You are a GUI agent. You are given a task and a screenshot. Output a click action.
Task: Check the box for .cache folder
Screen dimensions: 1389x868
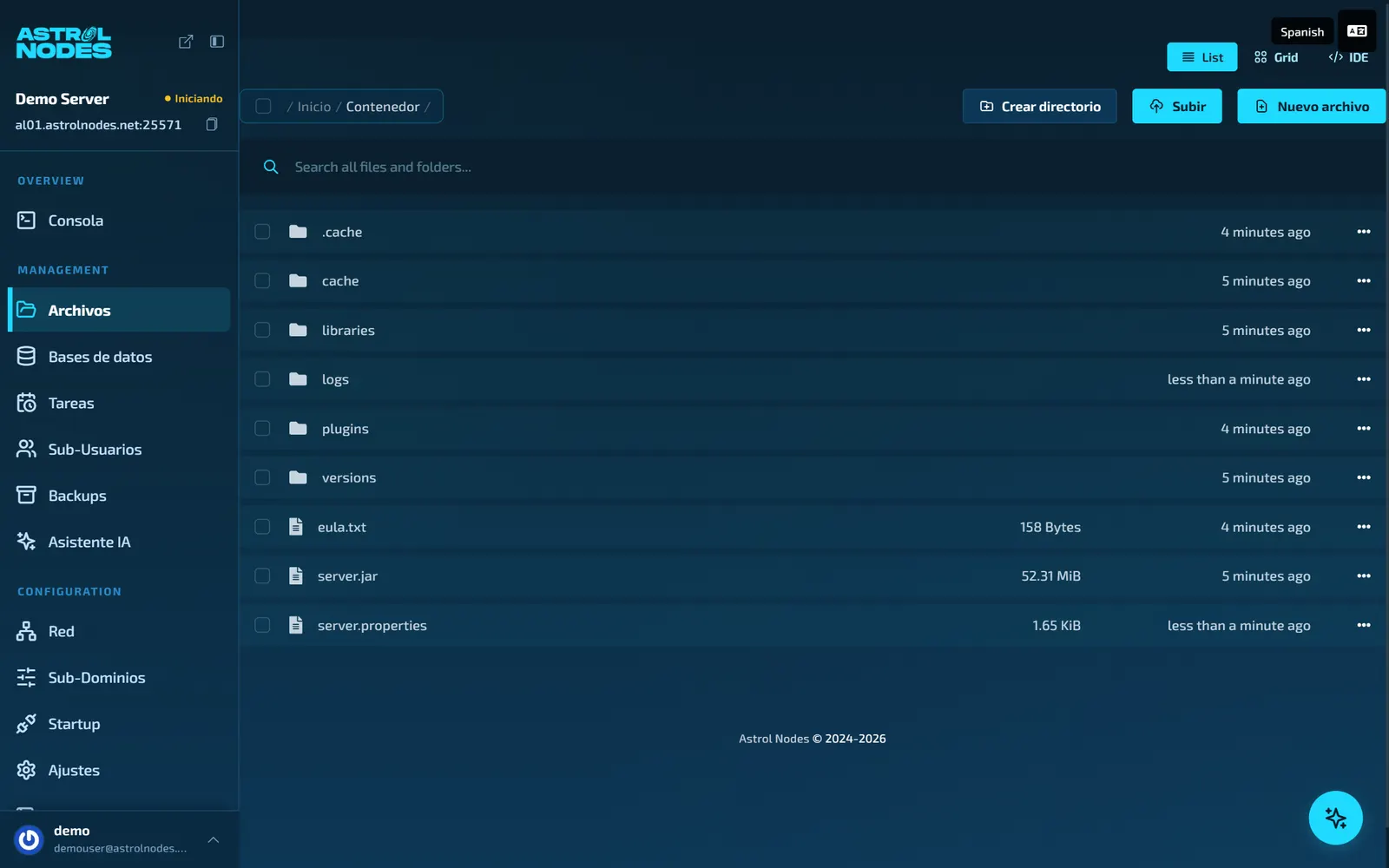(262, 232)
